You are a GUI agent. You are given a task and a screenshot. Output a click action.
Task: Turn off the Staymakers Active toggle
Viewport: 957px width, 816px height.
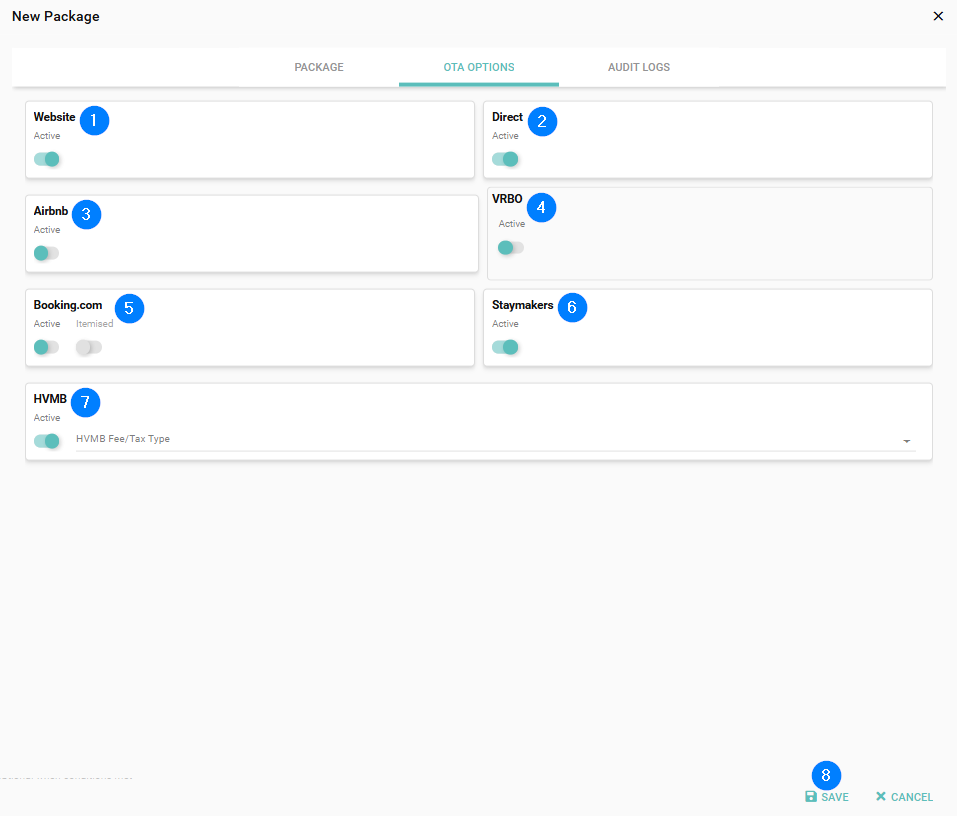pyautogui.click(x=505, y=347)
